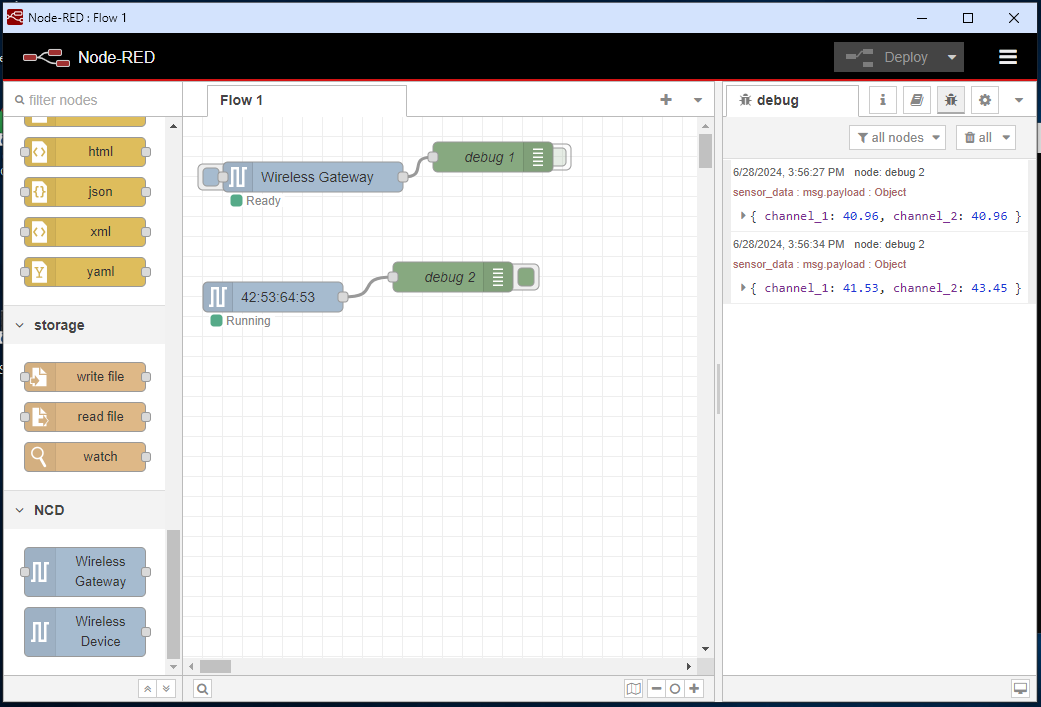1041x707 pixels.
Task: Select the write file palette node
Action: pyautogui.click(x=85, y=377)
